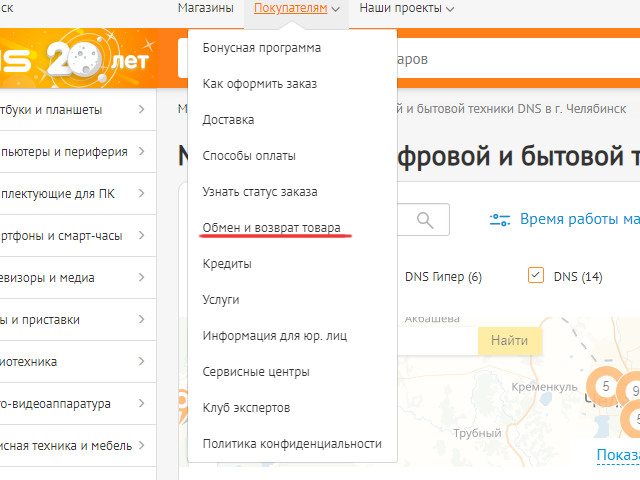Viewport: 640px width, 480px height.
Task: Click Обмен и возврат товара entry
Action: [271, 228]
